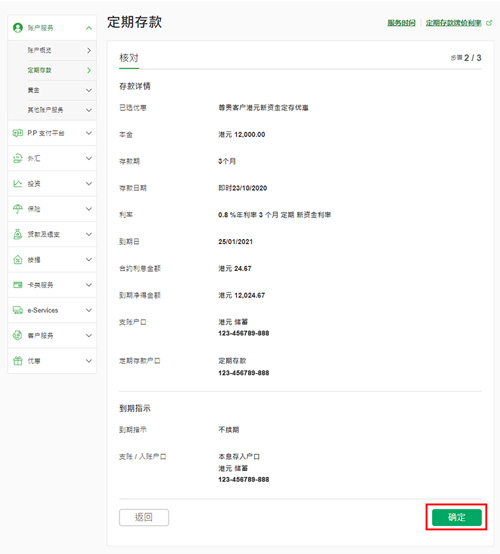Click the interest amount 港元 24.67
This screenshot has height=554, width=500.
[235, 269]
